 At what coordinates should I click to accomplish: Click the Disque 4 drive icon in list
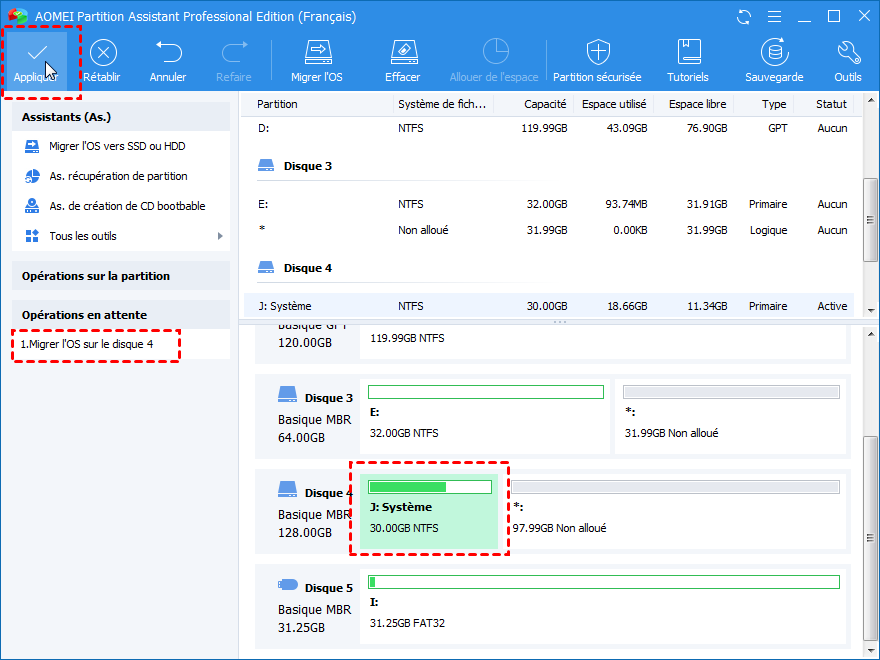(x=266, y=268)
